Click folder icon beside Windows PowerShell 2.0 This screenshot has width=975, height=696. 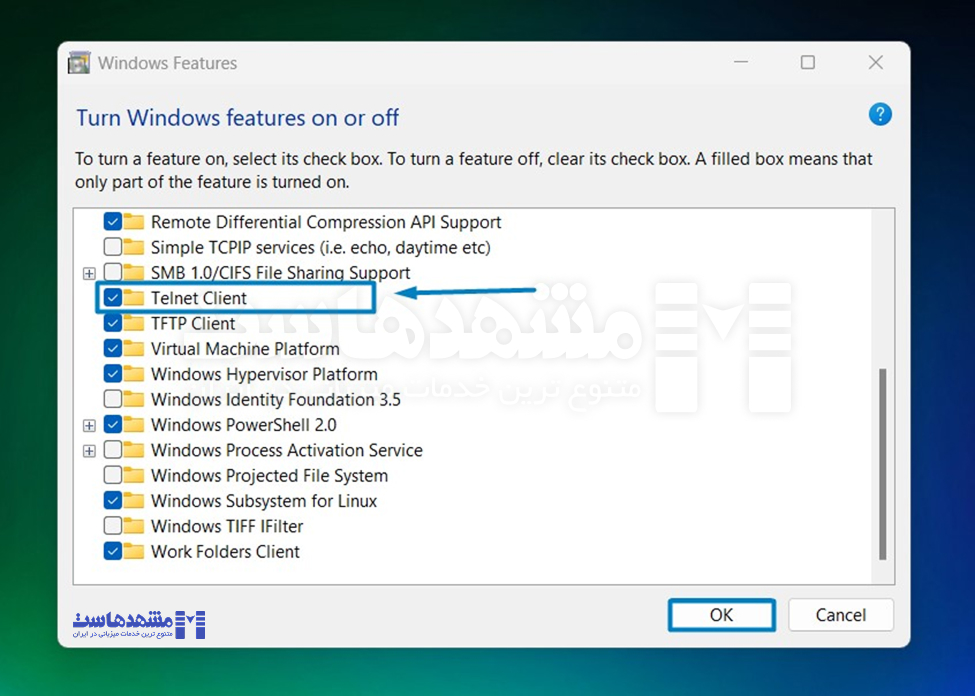133,424
